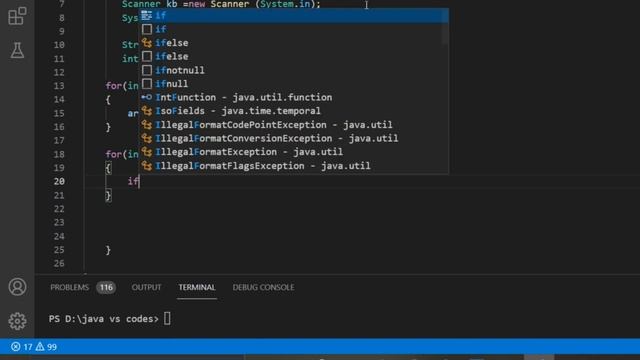
Task: Switch to the PROBLEMS panel tab
Action: point(69,287)
